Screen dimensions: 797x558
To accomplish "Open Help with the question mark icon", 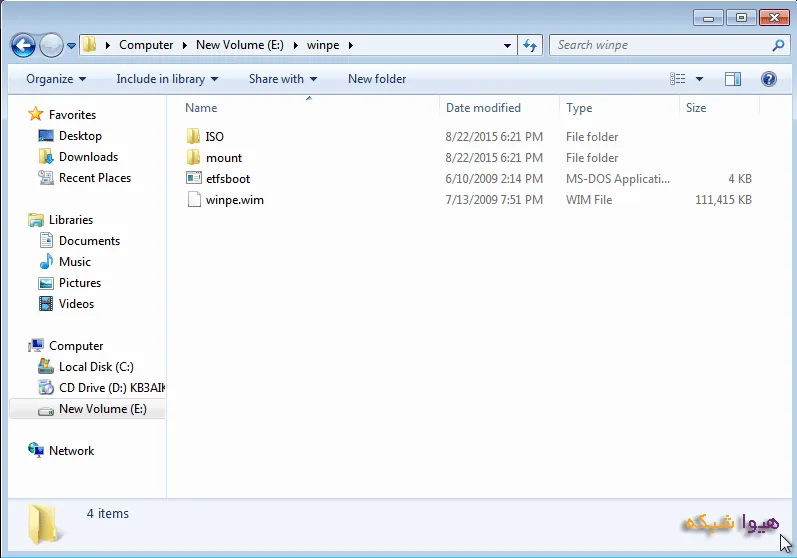I will (x=769, y=79).
